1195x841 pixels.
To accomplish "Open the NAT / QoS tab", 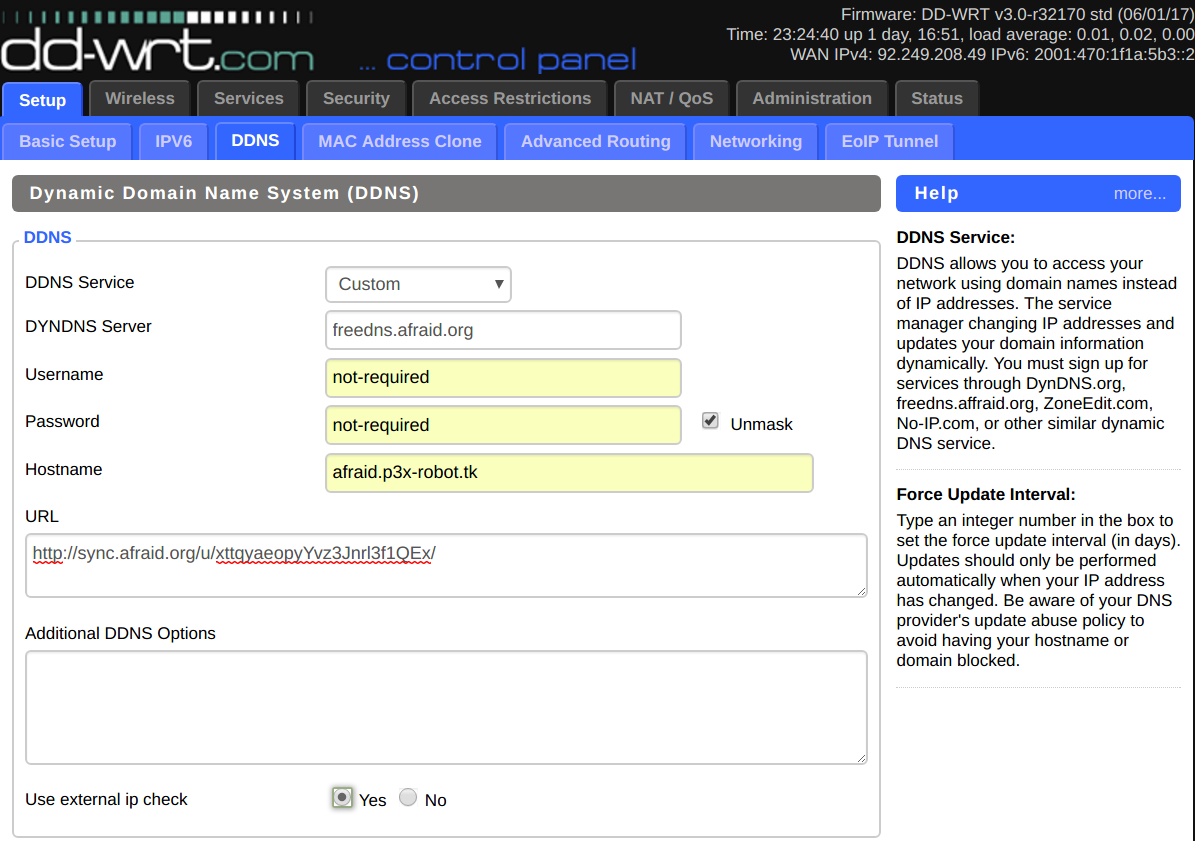I will click(671, 98).
